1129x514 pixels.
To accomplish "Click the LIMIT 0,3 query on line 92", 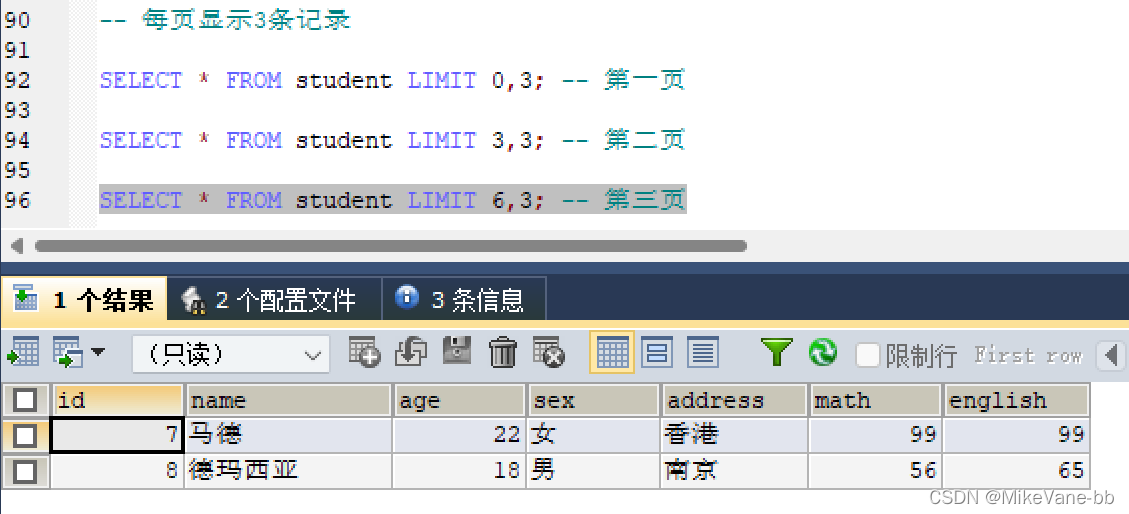I will pyautogui.click(x=322, y=80).
